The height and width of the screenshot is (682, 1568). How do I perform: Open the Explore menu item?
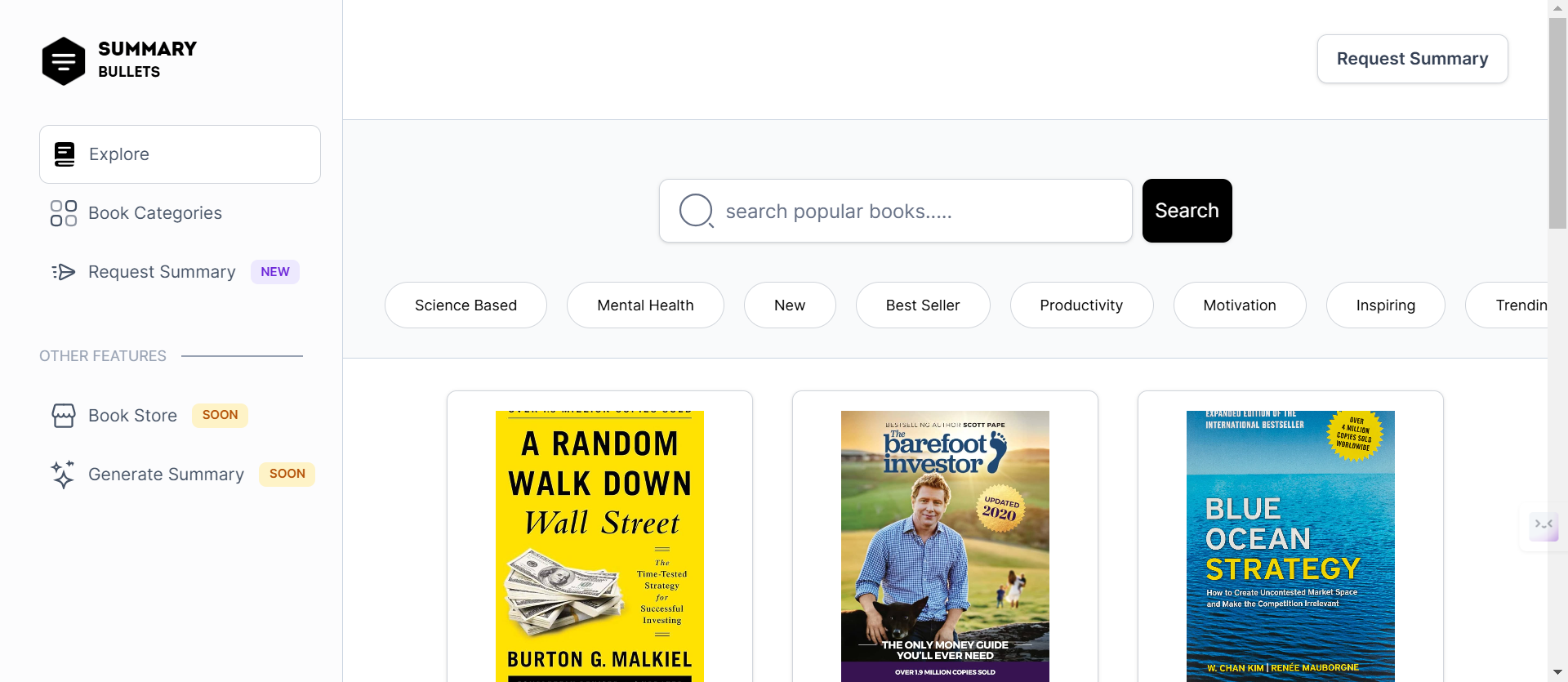(180, 154)
